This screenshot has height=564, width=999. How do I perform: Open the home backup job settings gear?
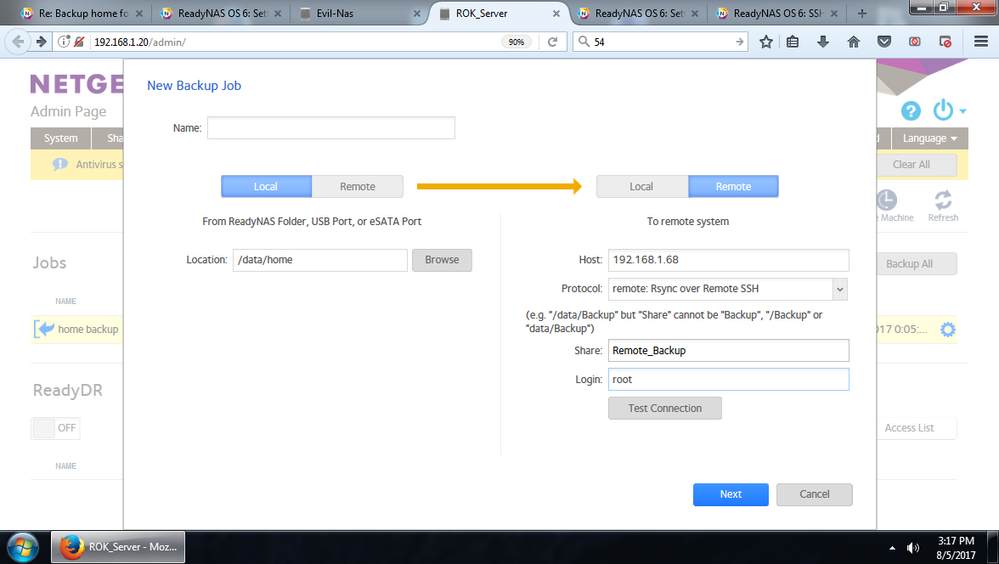[x=948, y=329]
